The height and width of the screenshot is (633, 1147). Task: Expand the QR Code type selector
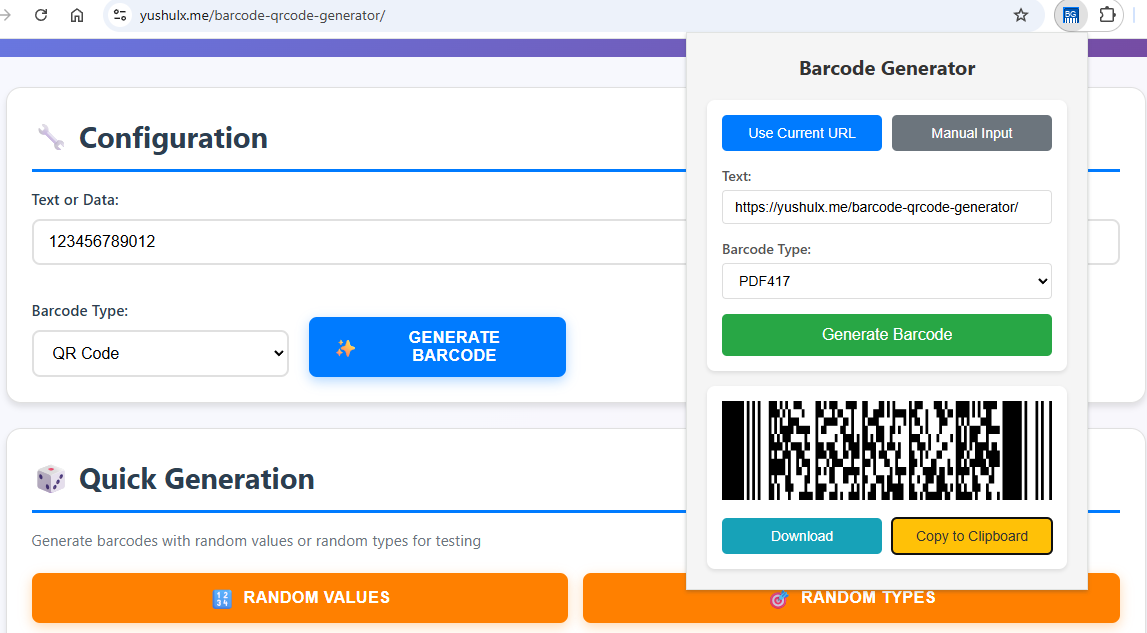(x=160, y=353)
